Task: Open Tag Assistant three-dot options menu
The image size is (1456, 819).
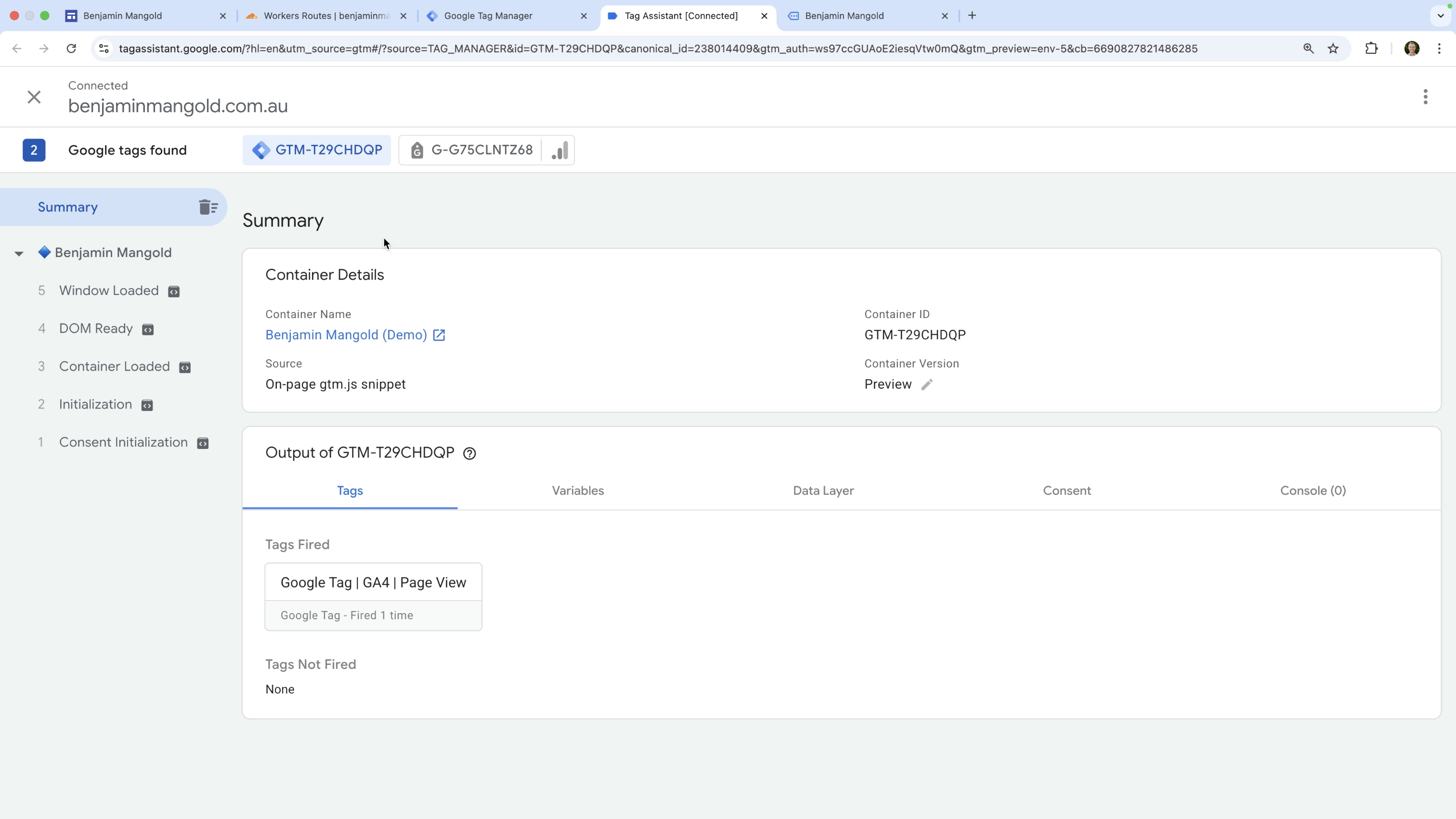Action: [x=1425, y=97]
